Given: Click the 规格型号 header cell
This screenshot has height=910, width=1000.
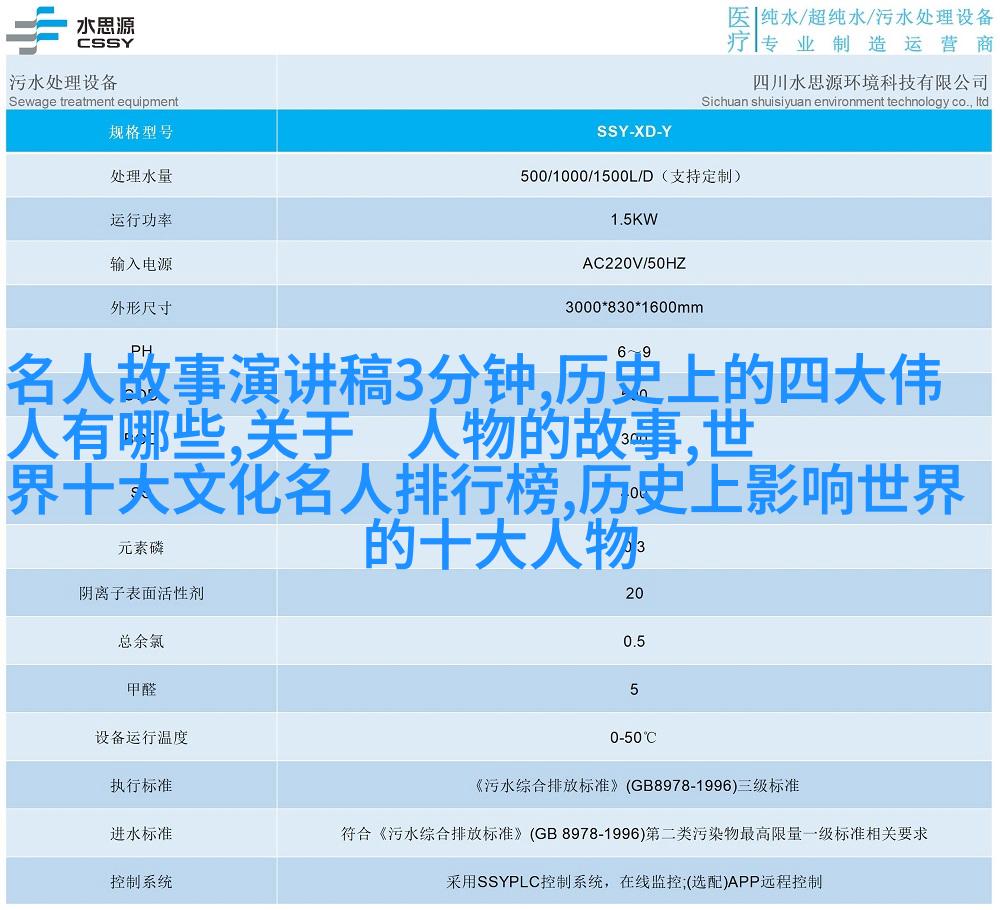Looking at the screenshot, I should click(x=141, y=132).
